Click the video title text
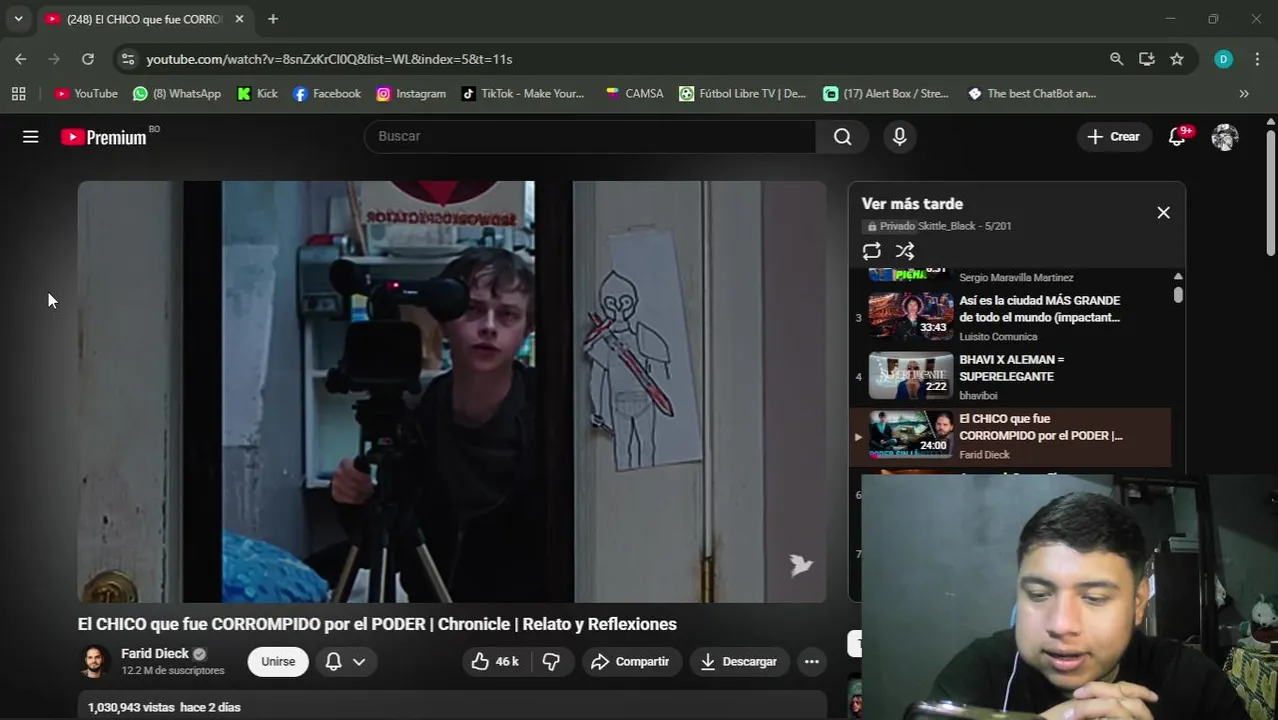Screen dimensions: 1278x720 (x=377, y=624)
